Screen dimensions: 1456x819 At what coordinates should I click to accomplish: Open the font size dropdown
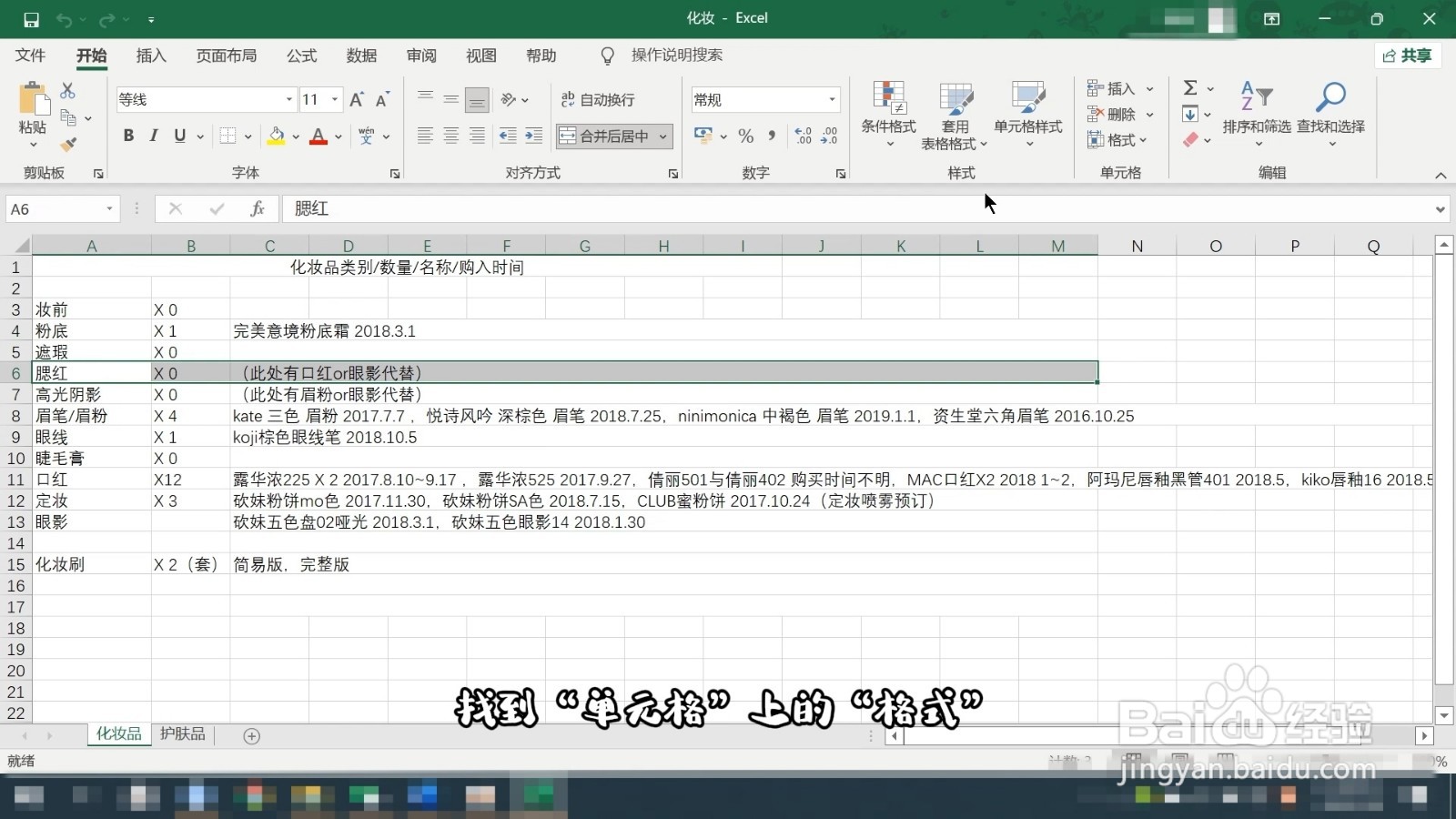[x=335, y=99]
